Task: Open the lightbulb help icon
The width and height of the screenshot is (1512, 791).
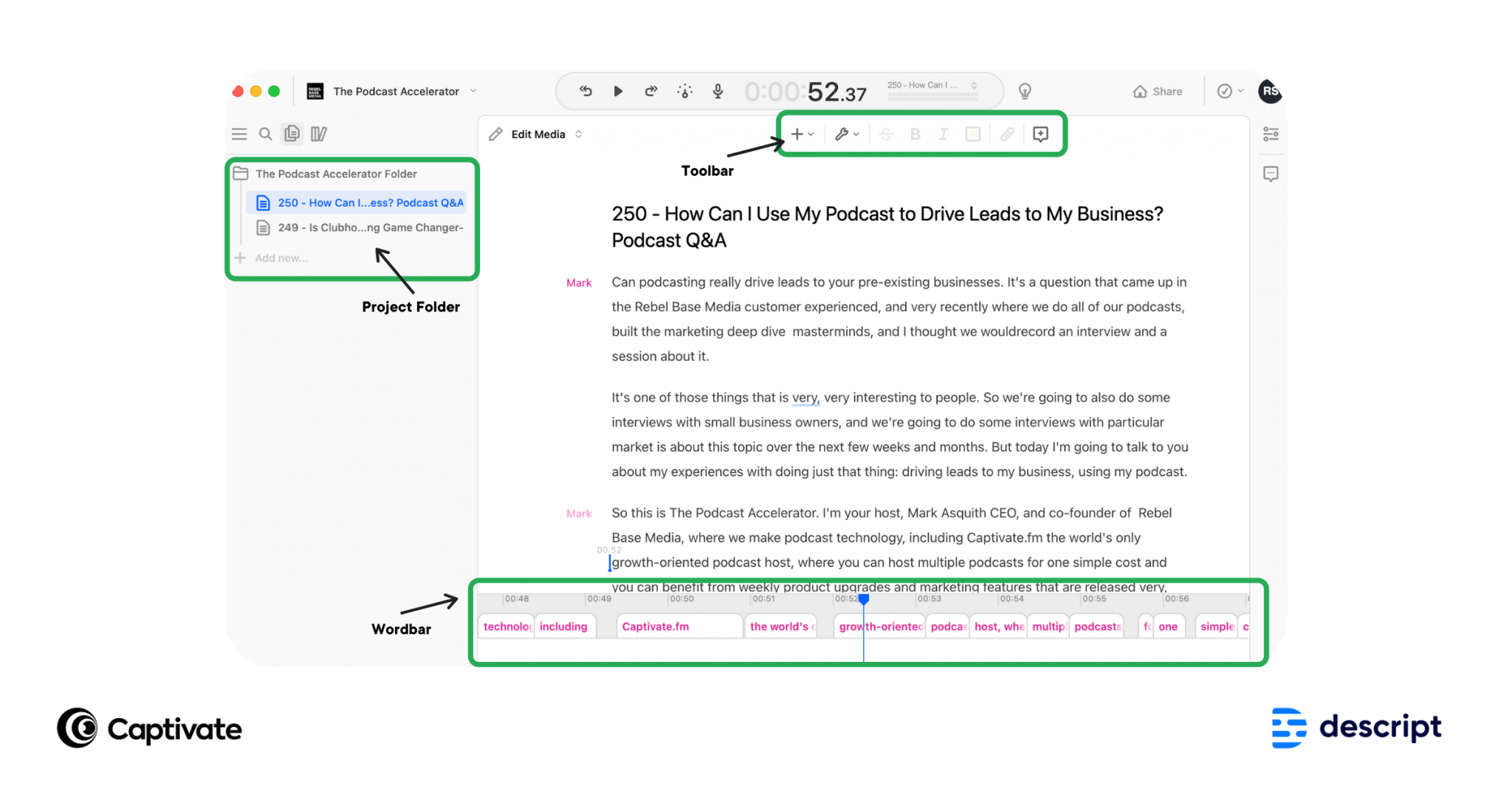Action: tap(1023, 91)
